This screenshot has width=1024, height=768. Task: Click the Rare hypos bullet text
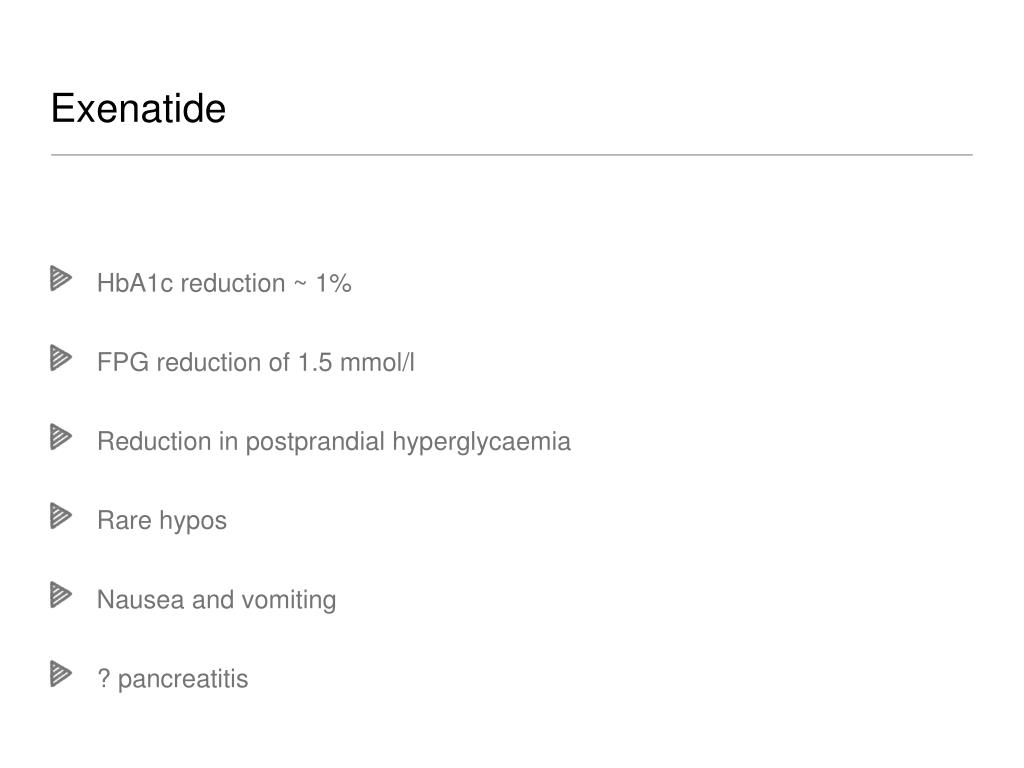tap(162, 521)
